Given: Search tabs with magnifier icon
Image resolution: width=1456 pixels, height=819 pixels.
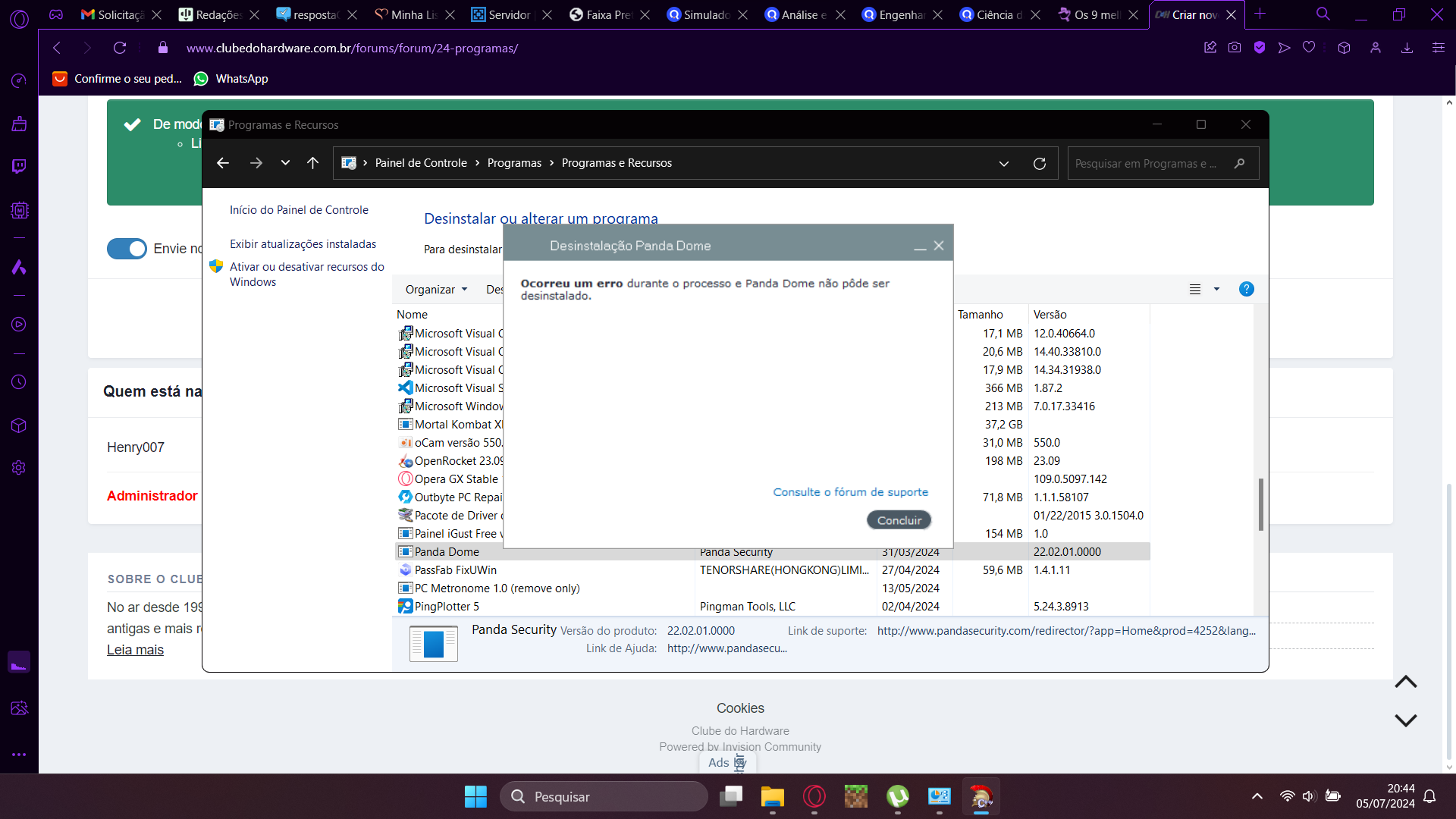Looking at the screenshot, I should 1323,14.
